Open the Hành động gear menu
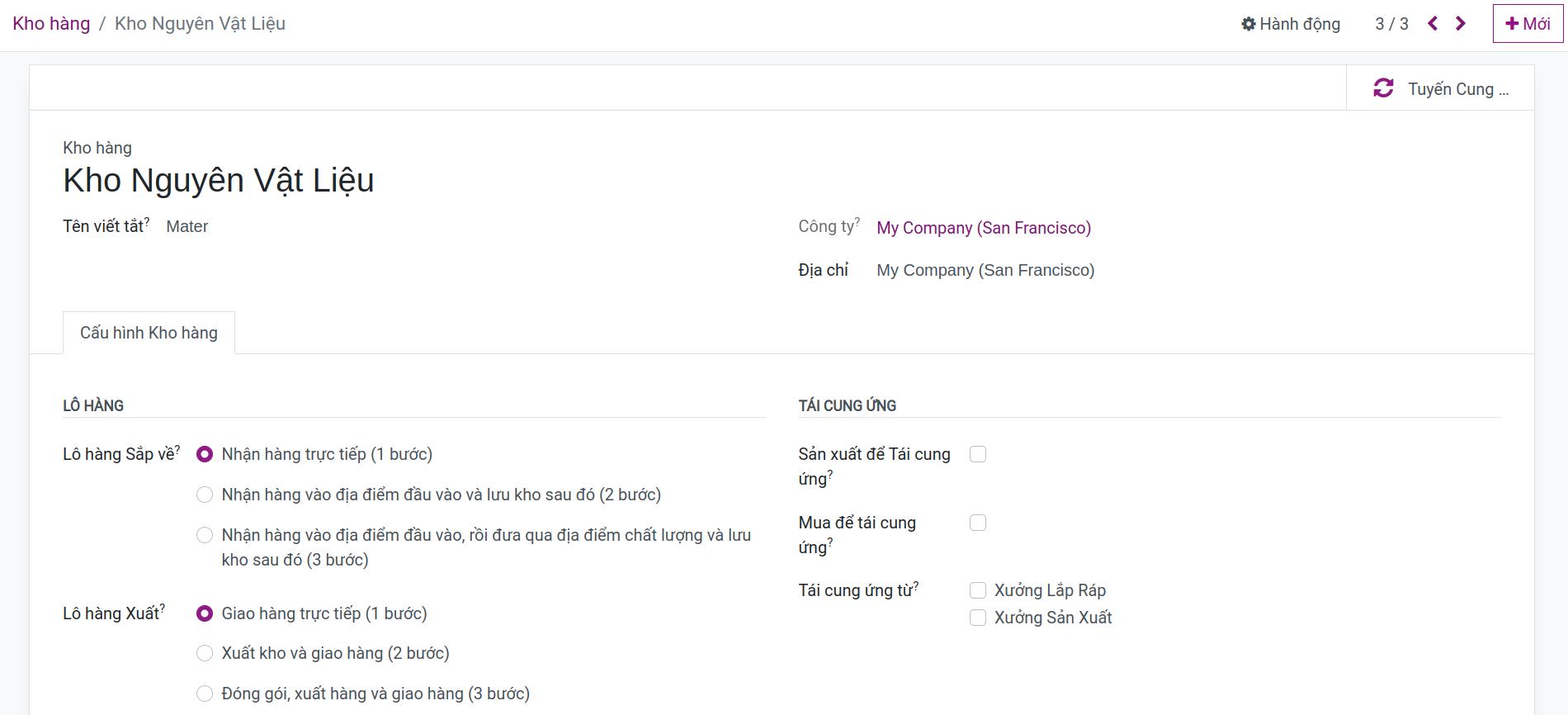 (1291, 24)
